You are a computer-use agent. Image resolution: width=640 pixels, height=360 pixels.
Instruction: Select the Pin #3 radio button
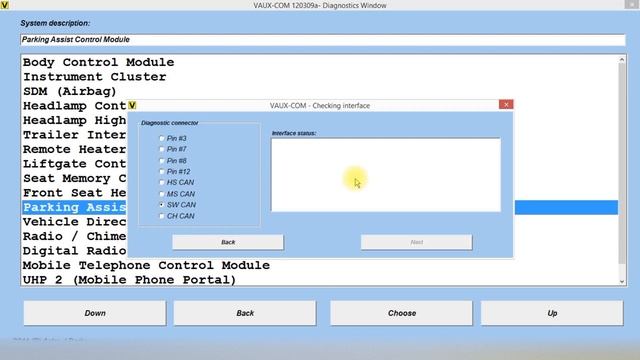[x=162, y=138]
